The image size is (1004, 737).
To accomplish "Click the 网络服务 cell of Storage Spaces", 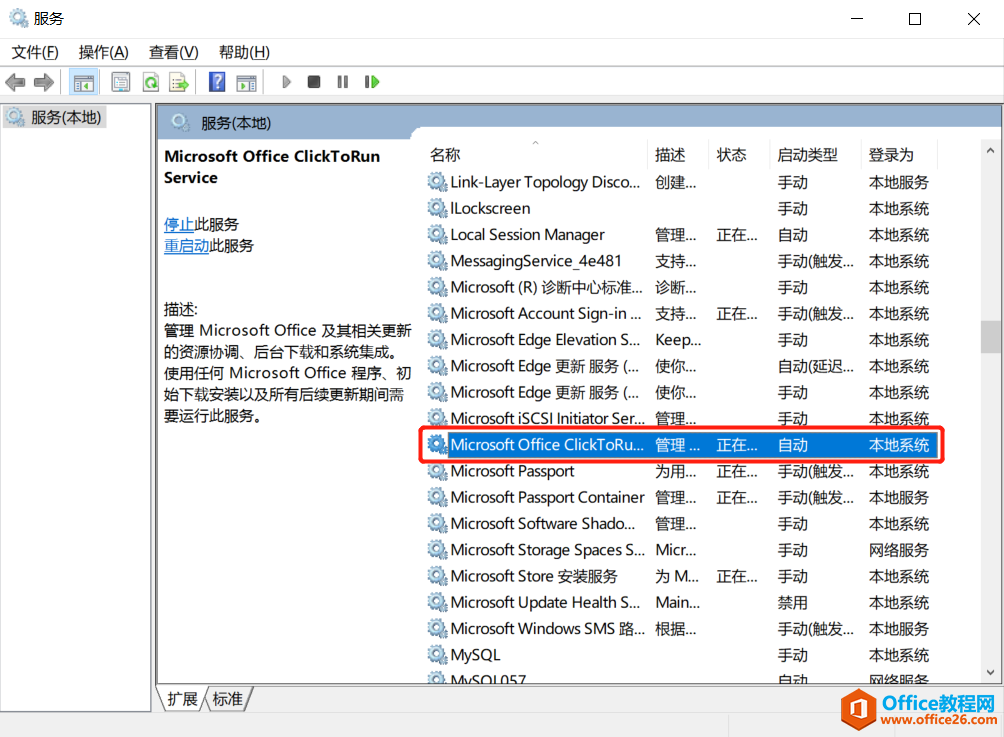I will [x=898, y=550].
